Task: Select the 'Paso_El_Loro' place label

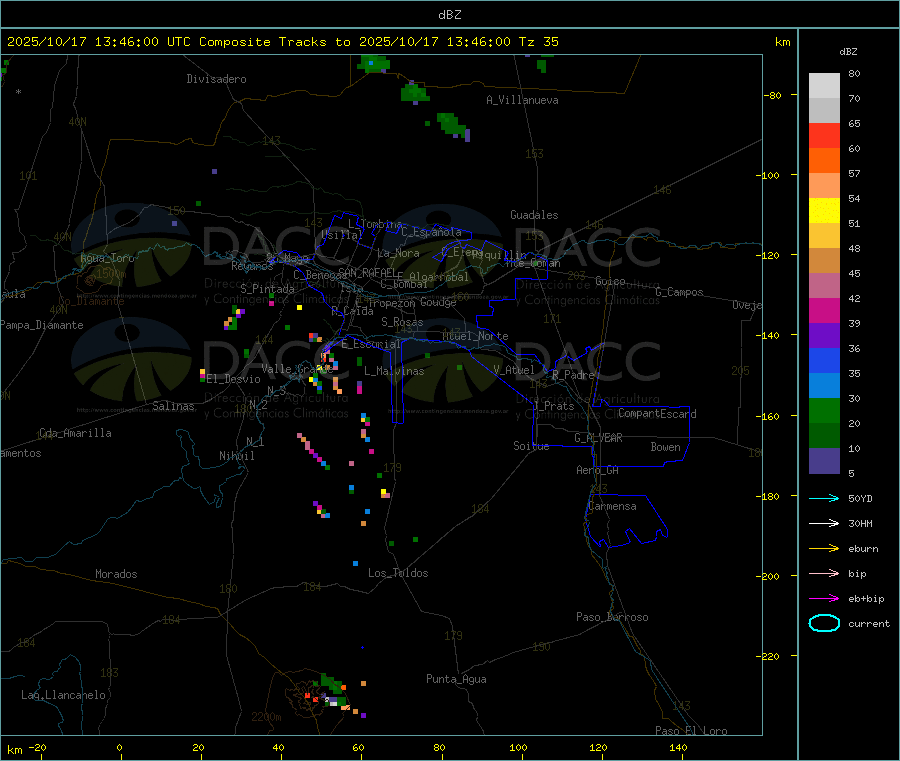Action: (691, 731)
